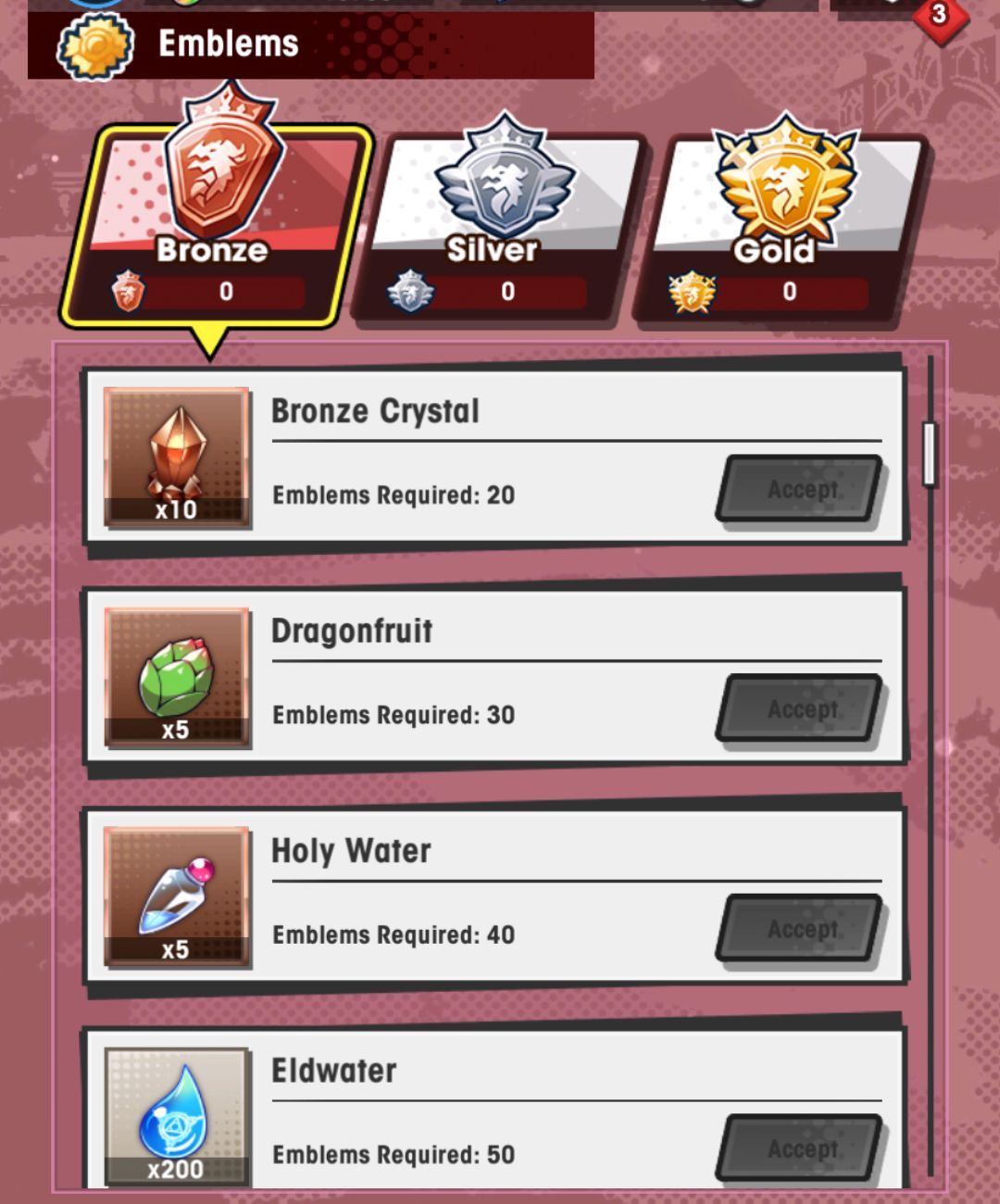
Task: Accept the Eldwater reward
Action: (x=801, y=1148)
